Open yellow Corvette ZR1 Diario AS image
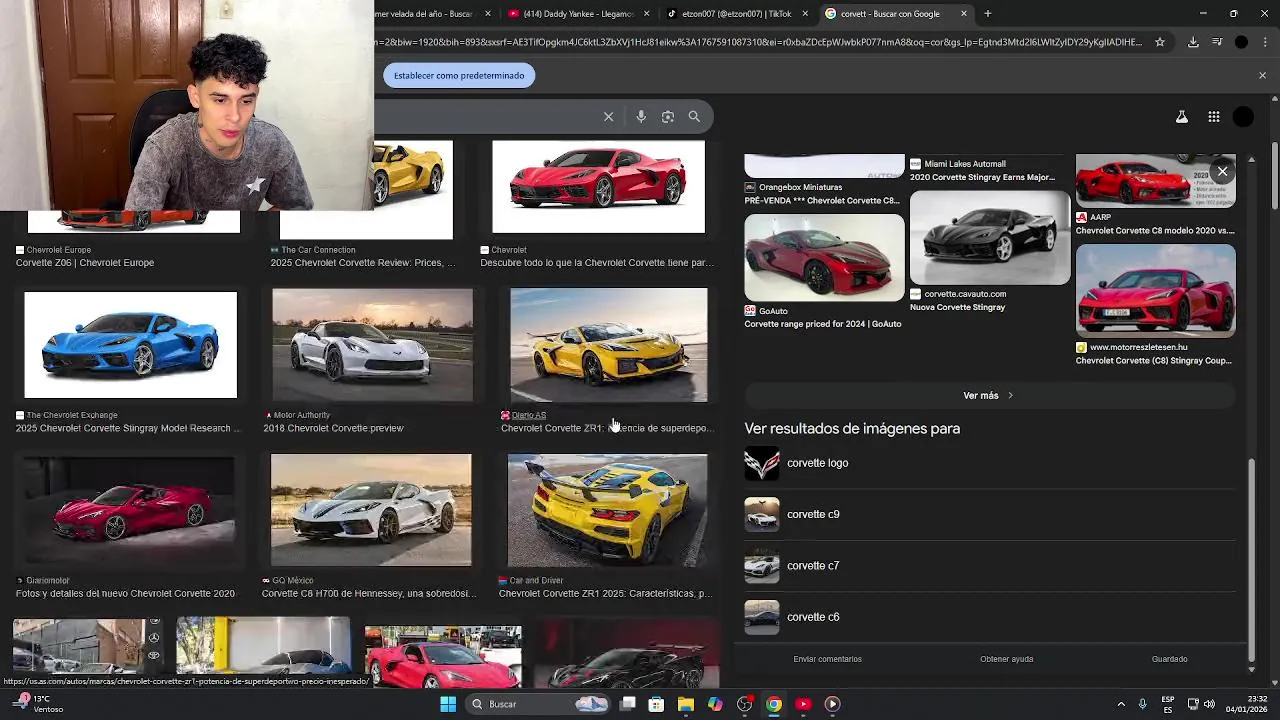The image size is (1280, 720). coord(609,345)
